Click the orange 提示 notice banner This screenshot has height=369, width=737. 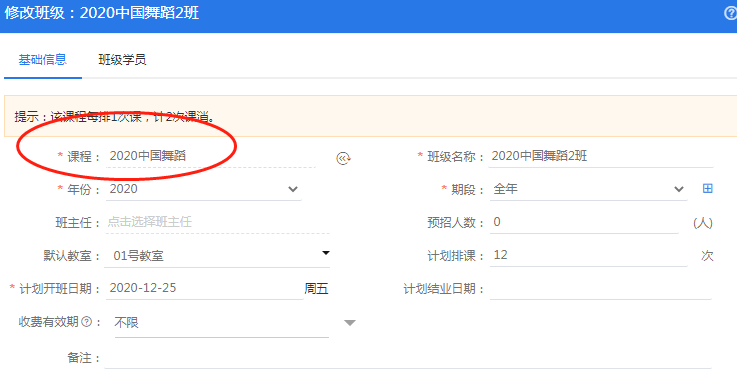click(x=370, y=116)
